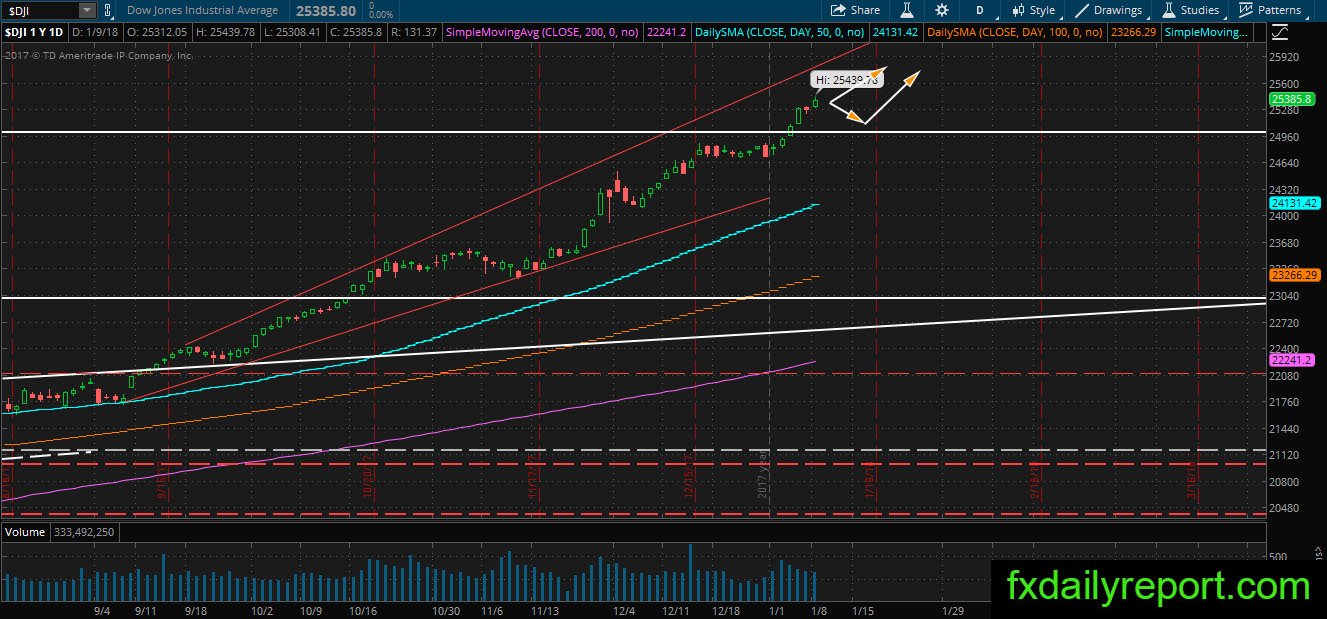The height and width of the screenshot is (619, 1327).
Task: Click the Drawings pencil line icon
Action: 1082,10
